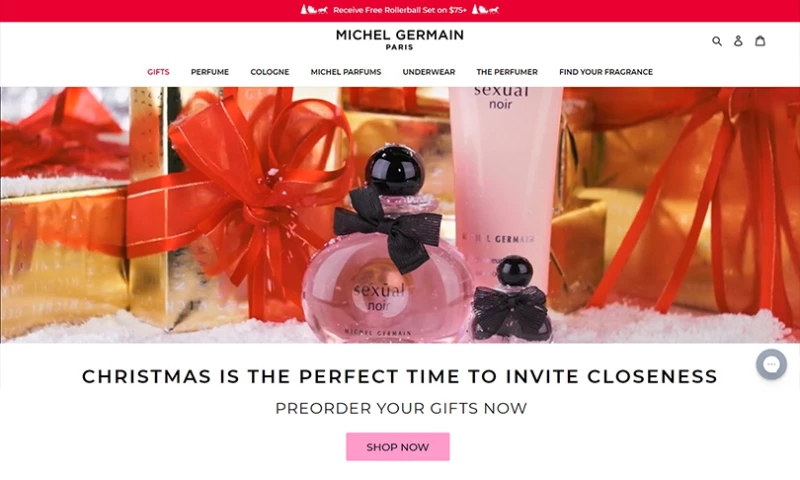Select Cologne in the navigation bar
Image resolution: width=800 pixels, height=480 pixels.
pos(269,72)
